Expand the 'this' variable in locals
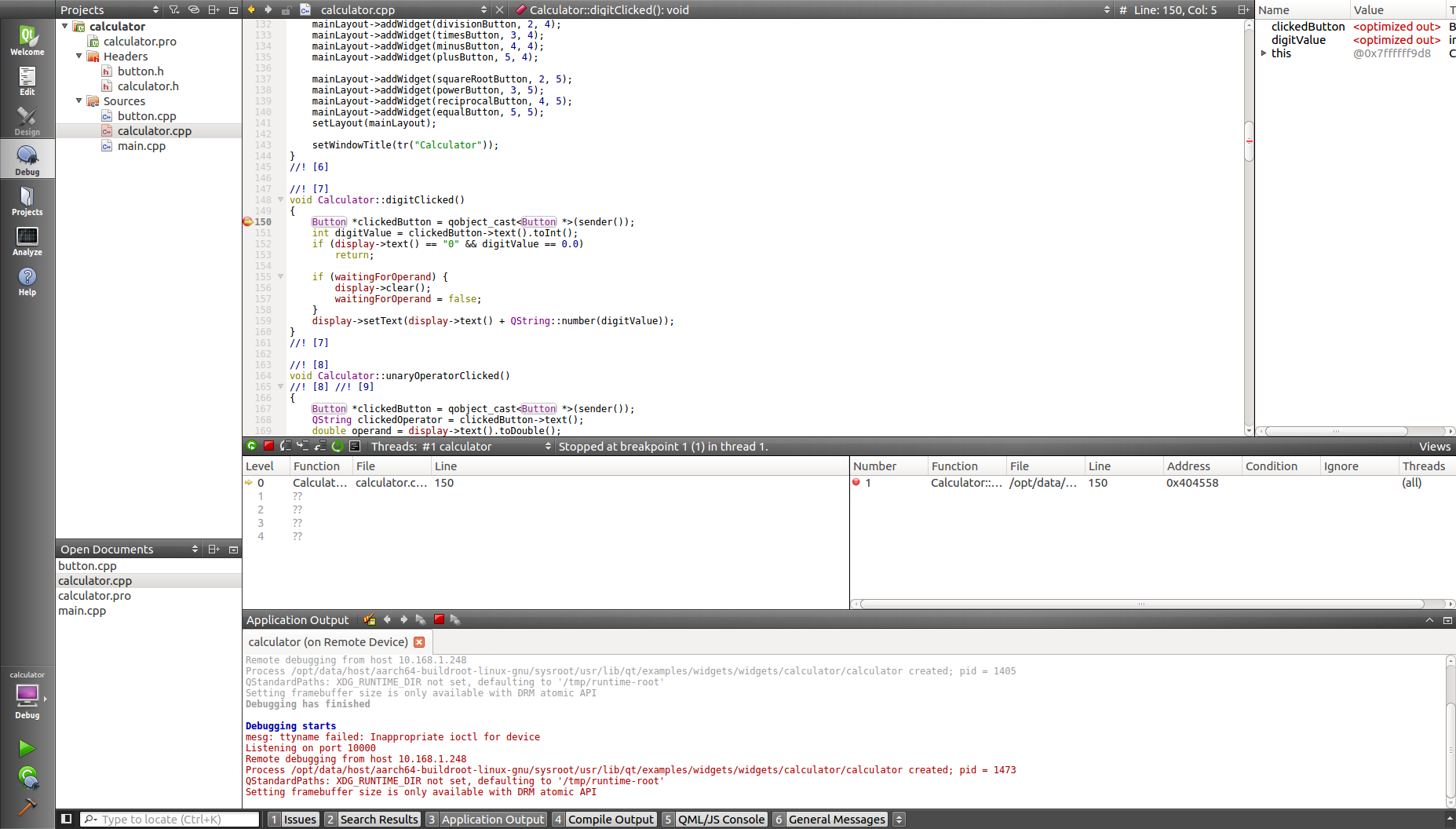This screenshot has height=829, width=1456. click(x=1264, y=53)
